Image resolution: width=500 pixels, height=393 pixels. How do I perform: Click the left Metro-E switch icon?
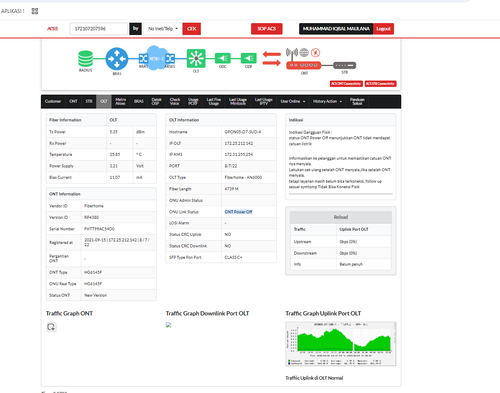(x=143, y=59)
